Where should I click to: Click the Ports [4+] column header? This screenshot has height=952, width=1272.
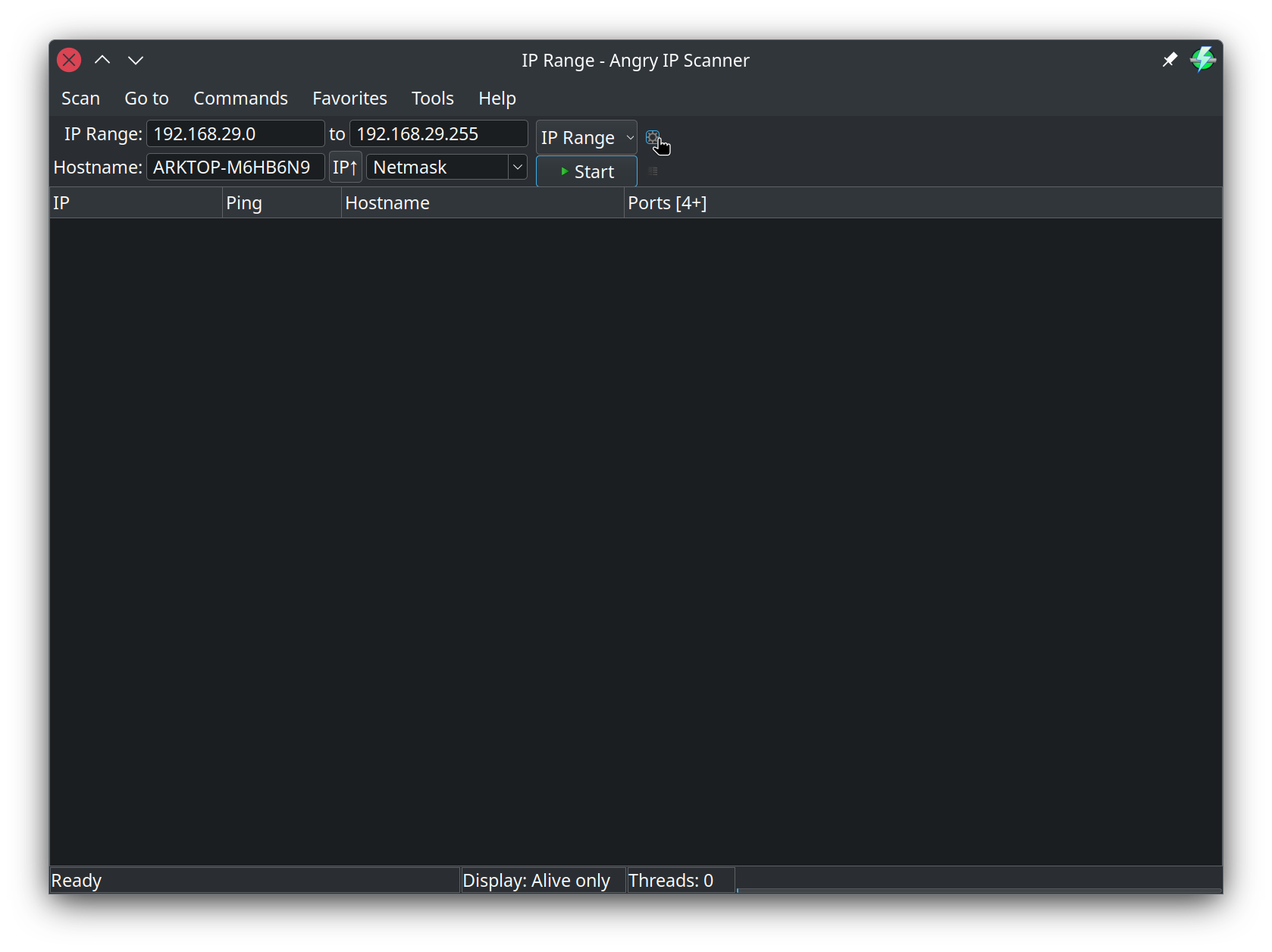click(667, 203)
